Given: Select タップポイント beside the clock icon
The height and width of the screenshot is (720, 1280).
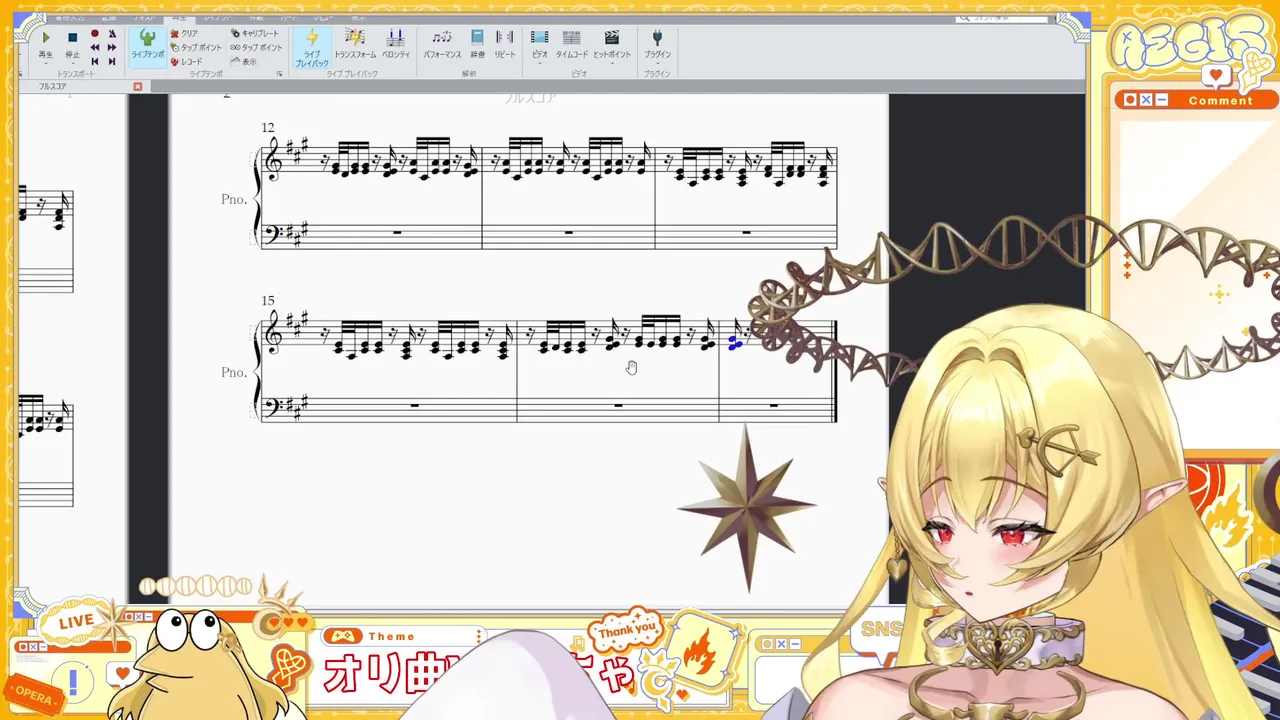Looking at the screenshot, I should 196,47.
